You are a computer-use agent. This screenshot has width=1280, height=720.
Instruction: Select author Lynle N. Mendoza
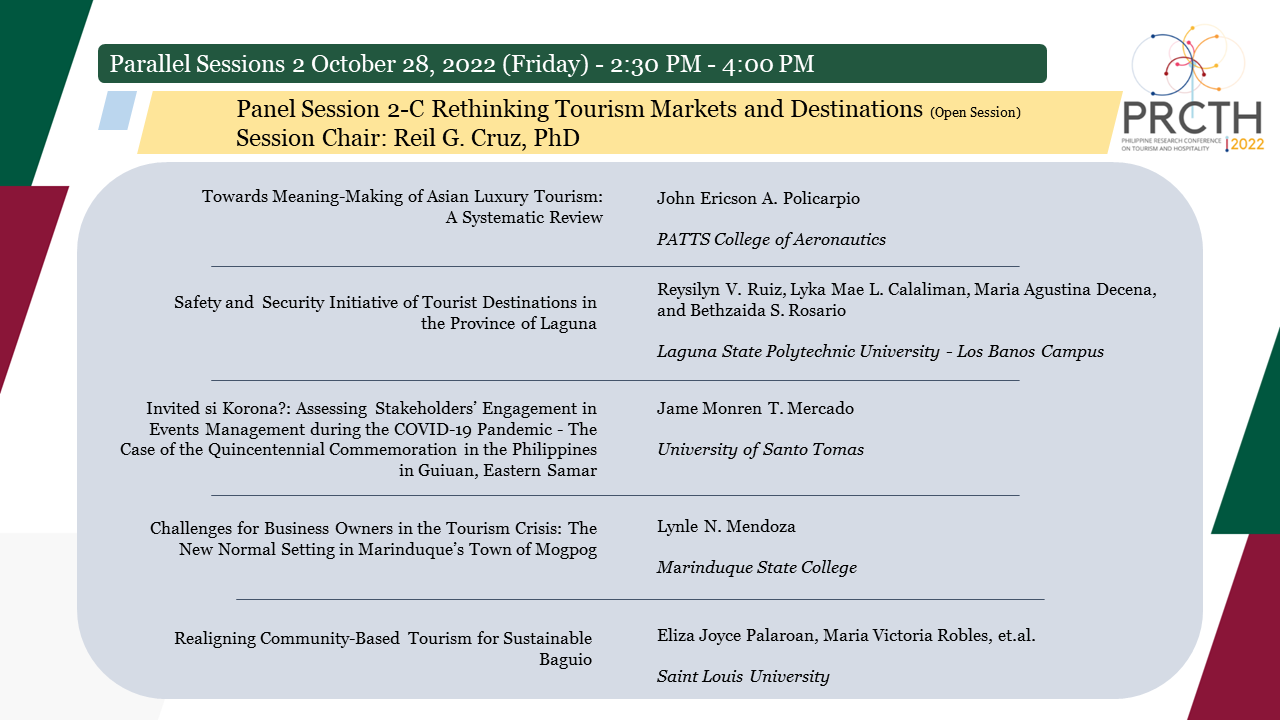tap(726, 526)
